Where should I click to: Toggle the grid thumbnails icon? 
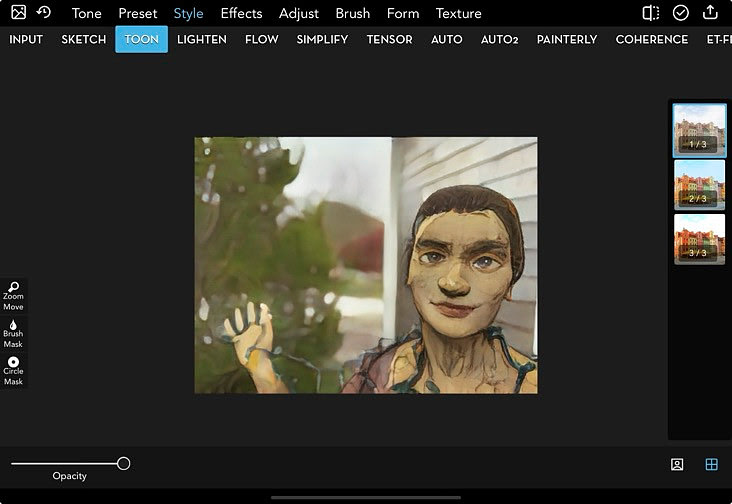click(711, 464)
